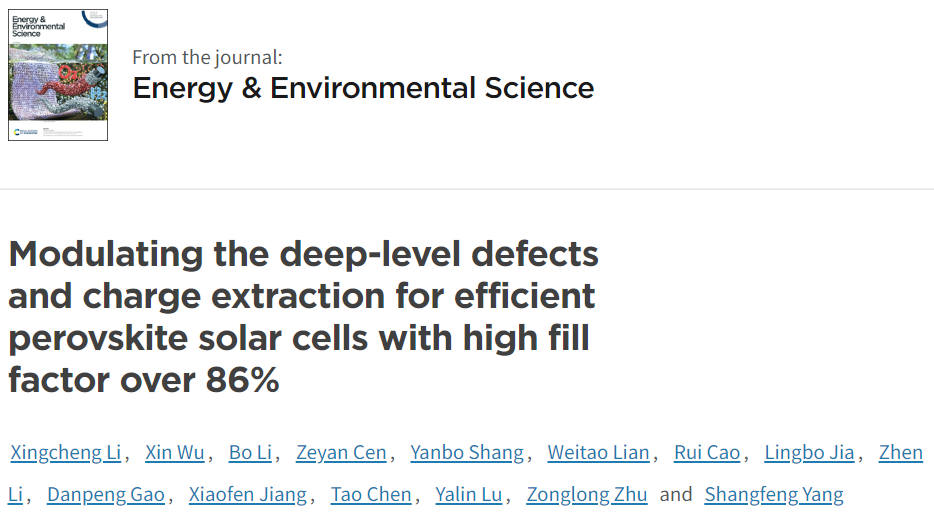Open the journal cover thumbnail image
934x516 pixels.
pyautogui.click(x=58, y=75)
